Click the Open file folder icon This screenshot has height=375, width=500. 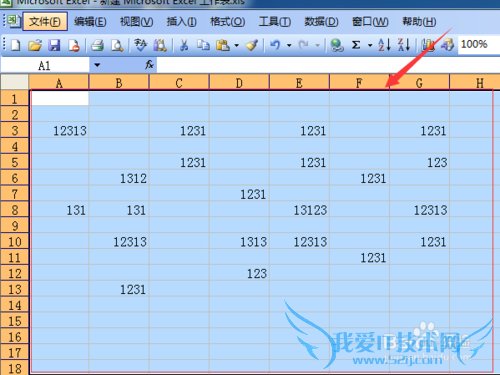[x=35, y=45]
